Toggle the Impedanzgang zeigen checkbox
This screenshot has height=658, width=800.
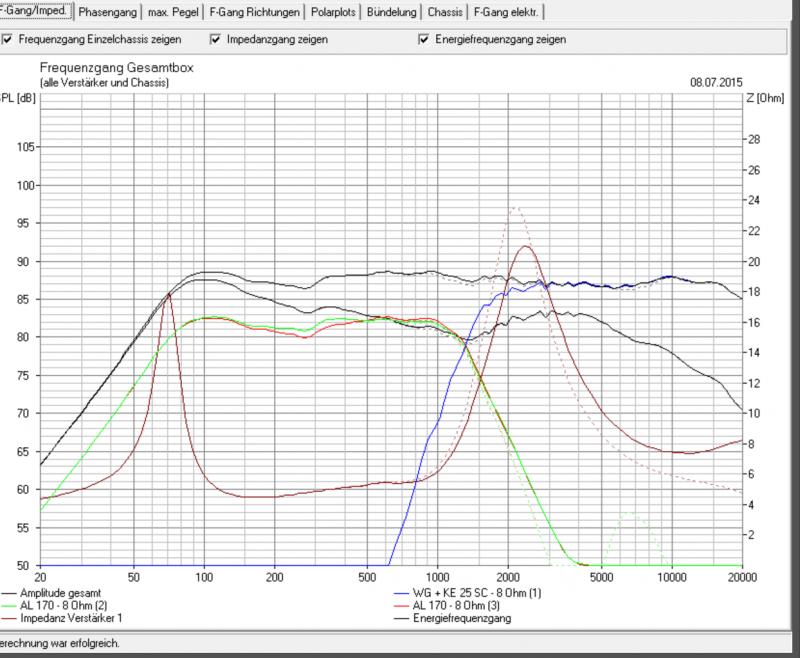coord(215,41)
